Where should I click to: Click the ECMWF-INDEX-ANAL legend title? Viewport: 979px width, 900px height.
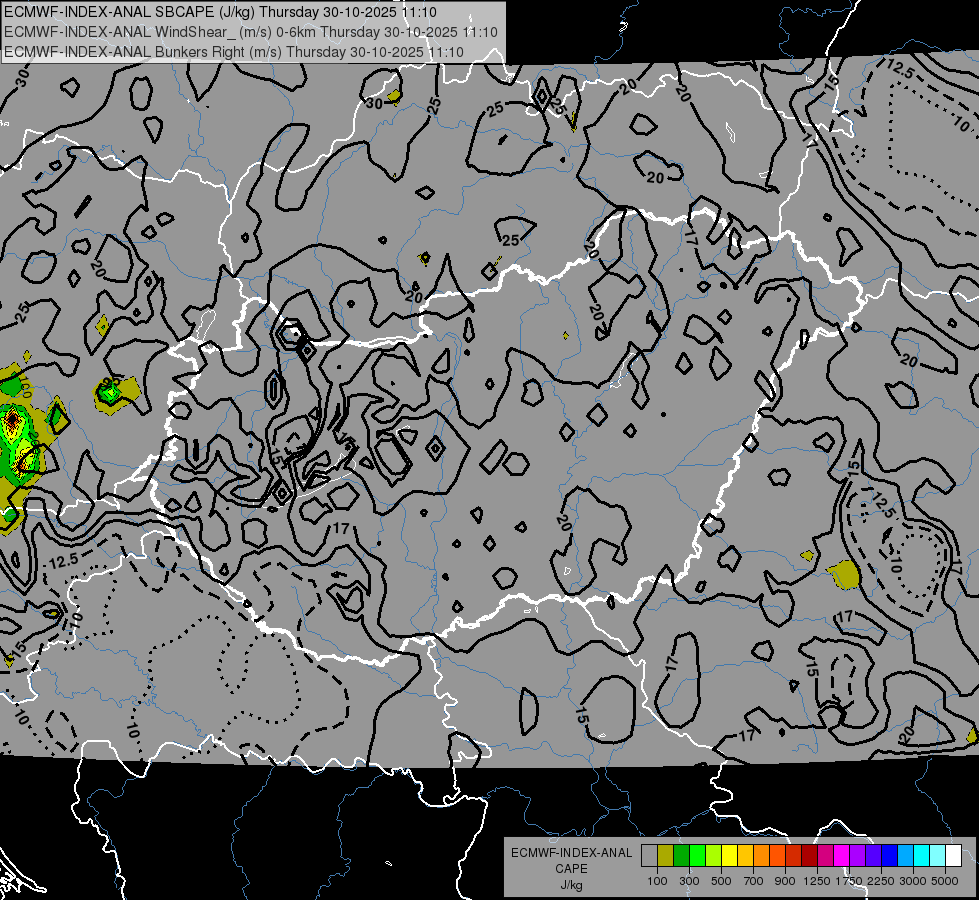[x=571, y=853]
